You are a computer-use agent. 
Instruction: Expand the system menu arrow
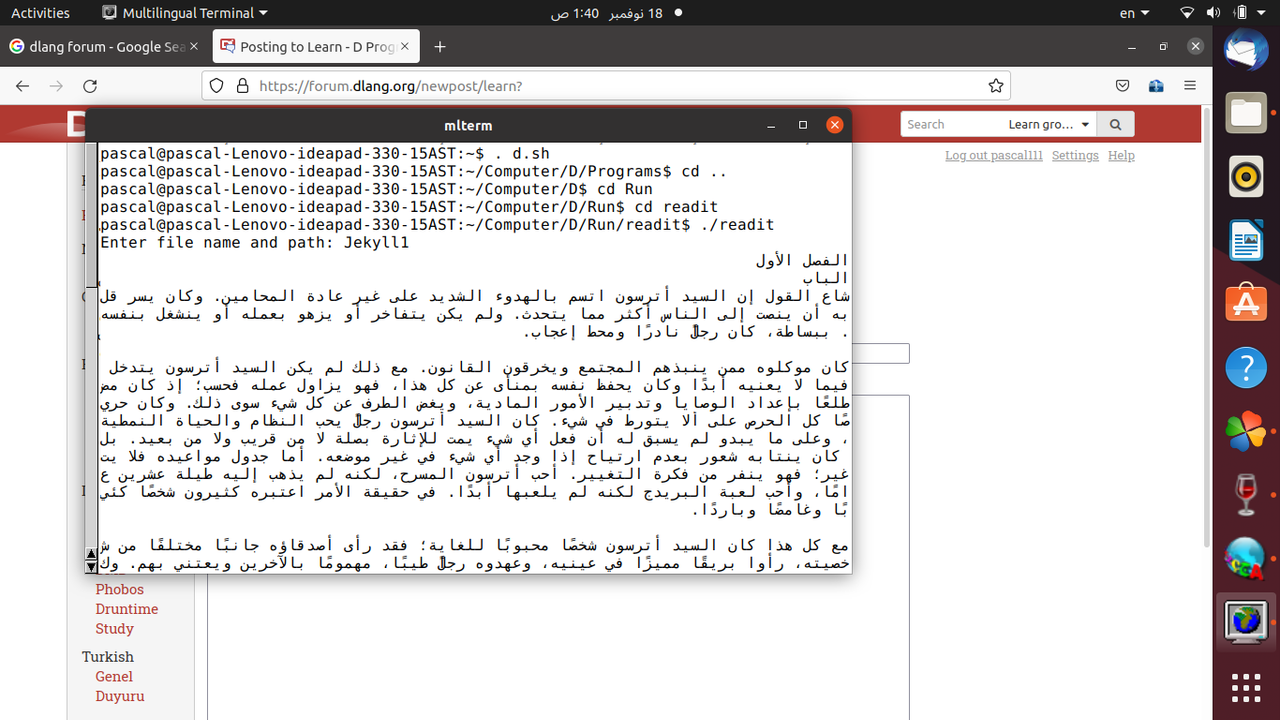click(1261, 13)
